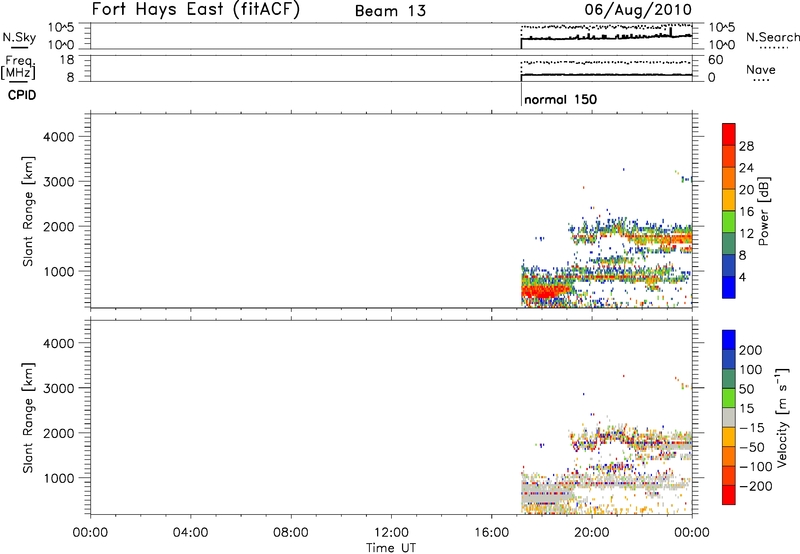Pick the red bottom segment of velocity color bar
The height and width of the screenshot is (554, 800).
point(729,495)
